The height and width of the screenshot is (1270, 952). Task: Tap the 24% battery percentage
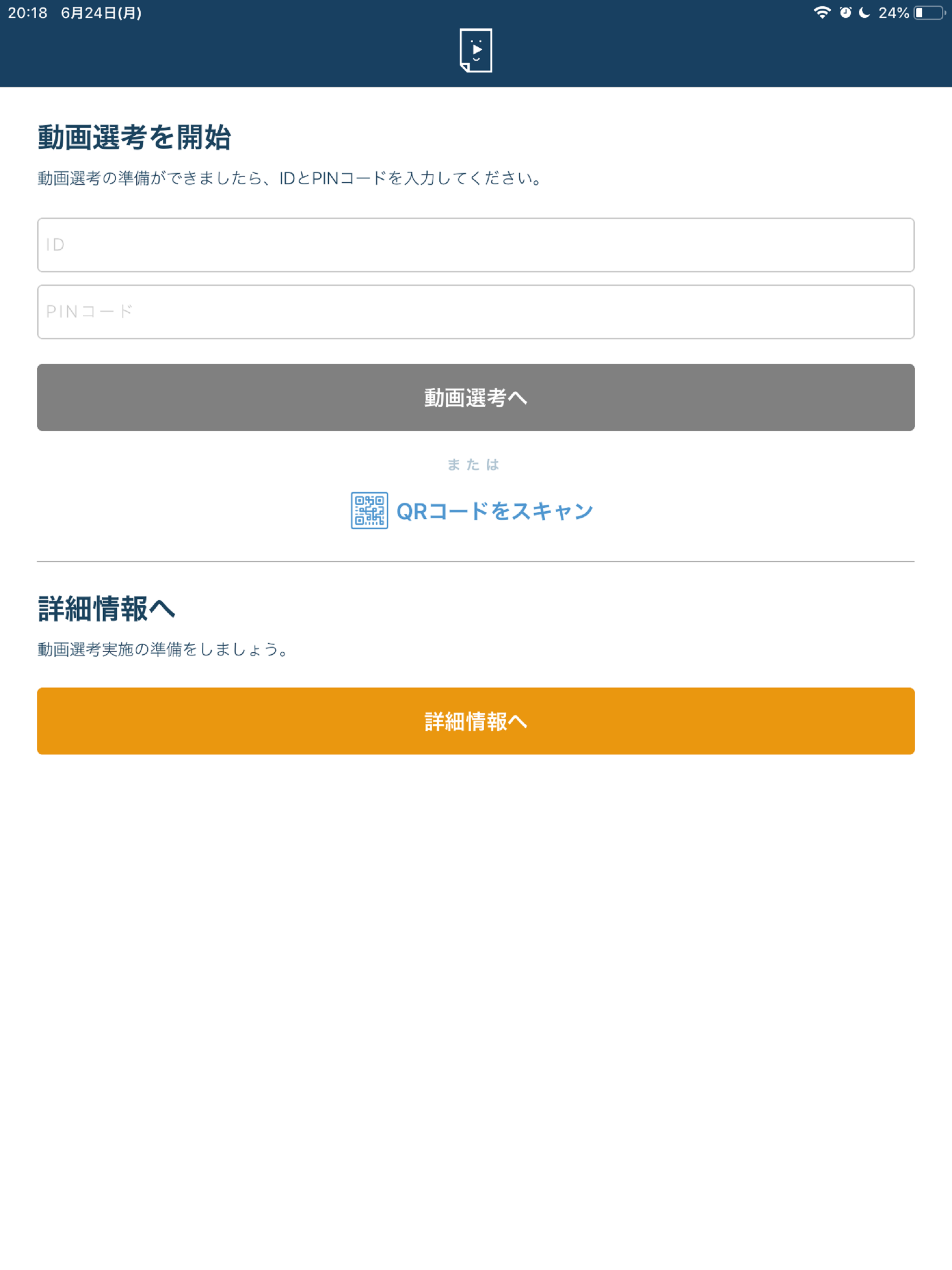[x=893, y=13]
